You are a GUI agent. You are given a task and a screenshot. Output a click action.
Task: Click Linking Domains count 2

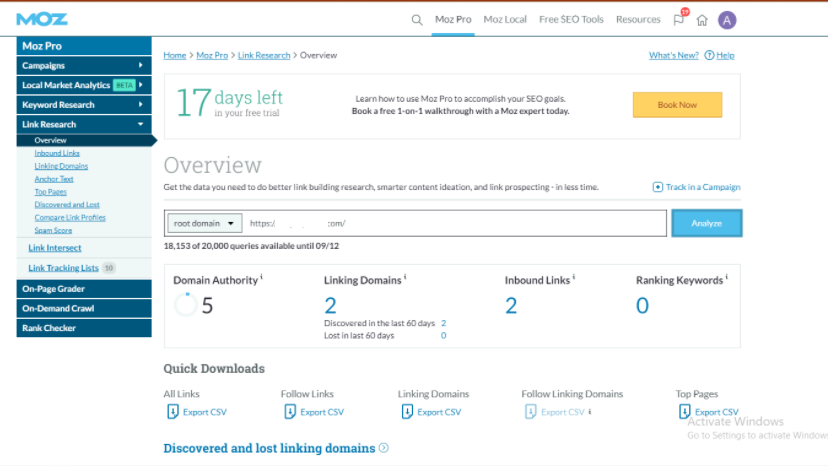click(x=331, y=305)
